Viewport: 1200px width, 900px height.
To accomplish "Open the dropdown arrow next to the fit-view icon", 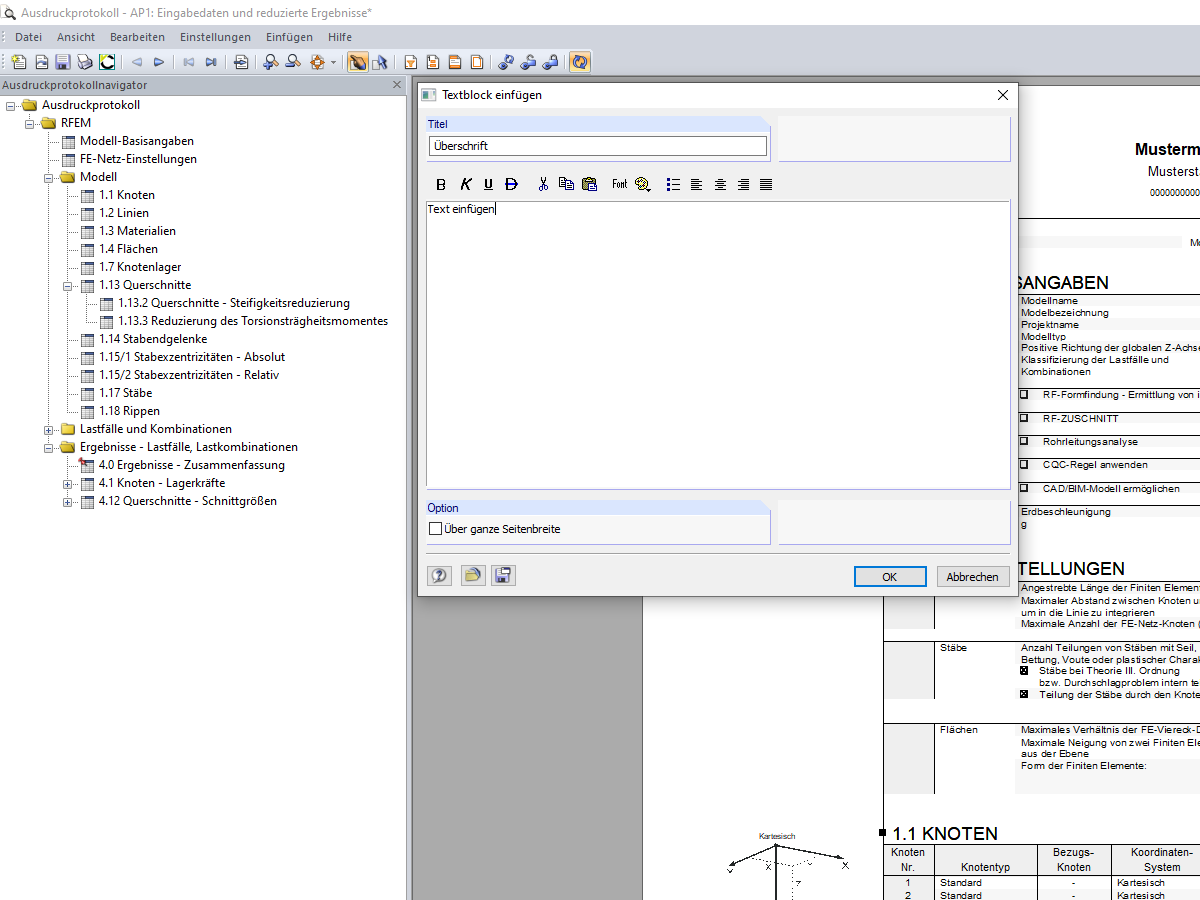I will click(x=334, y=62).
